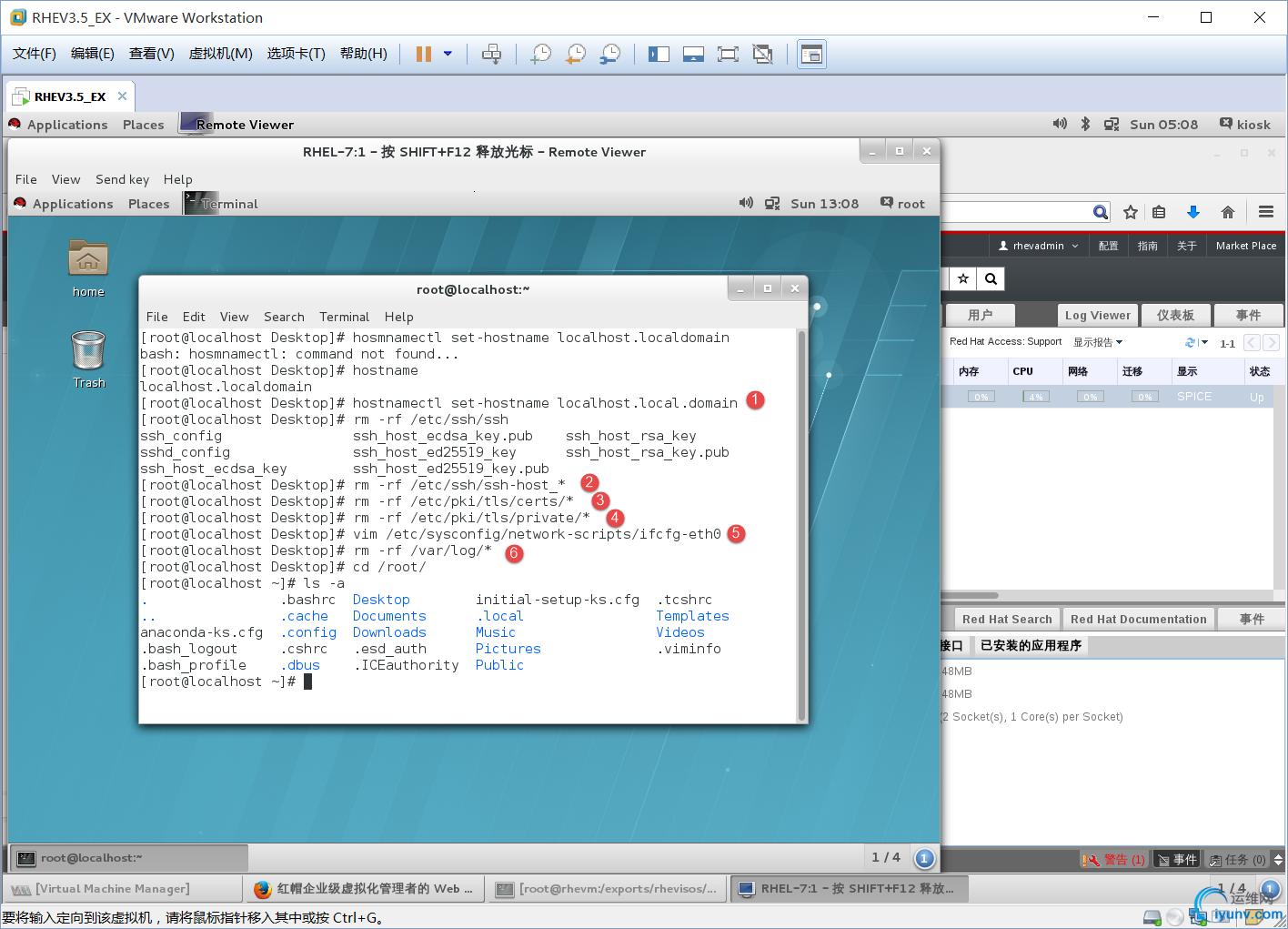Click the inner RHEL volume icon
This screenshot has width=1288, height=929.
tap(746, 203)
